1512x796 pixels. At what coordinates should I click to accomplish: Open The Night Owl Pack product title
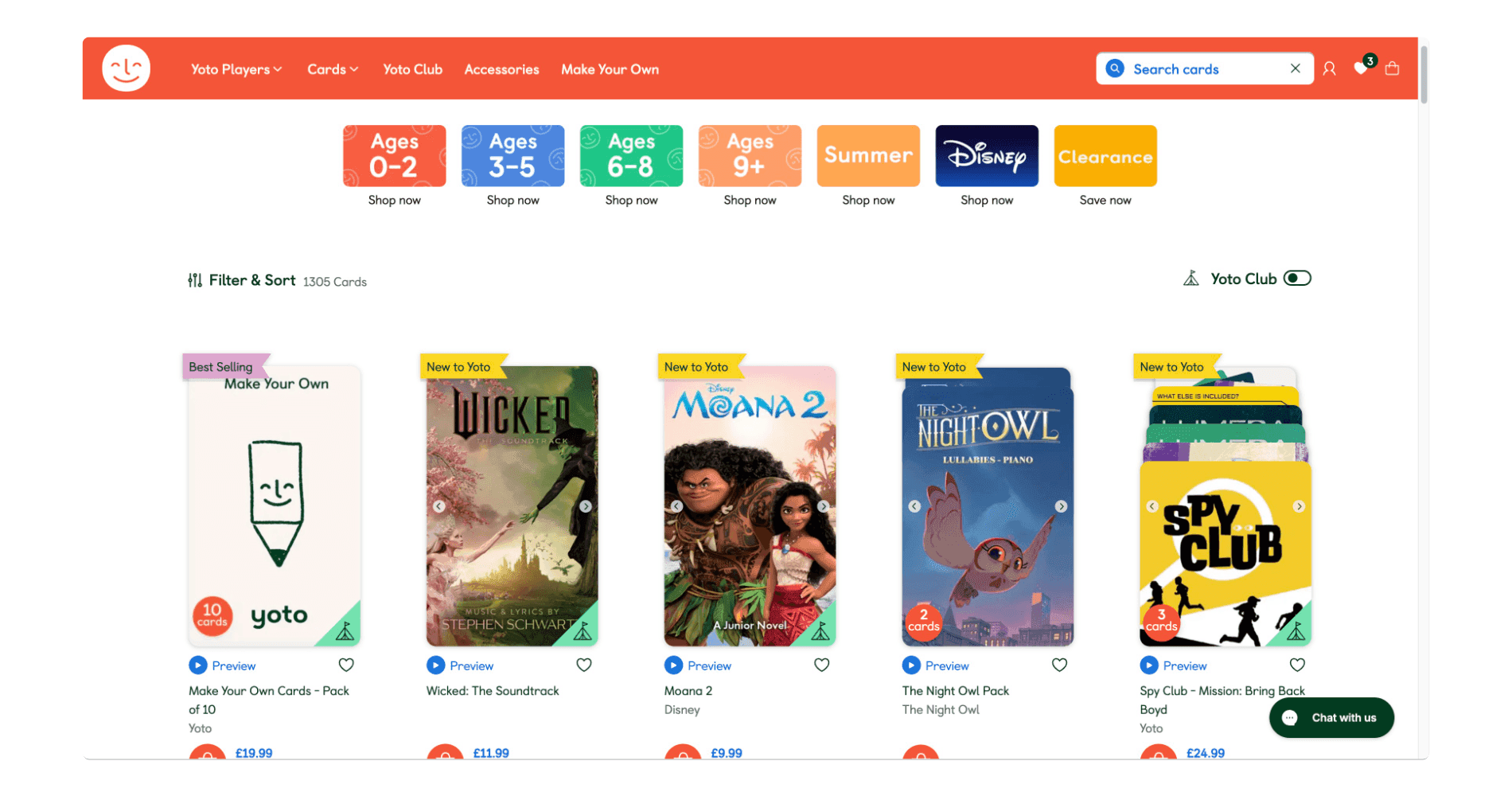956,691
